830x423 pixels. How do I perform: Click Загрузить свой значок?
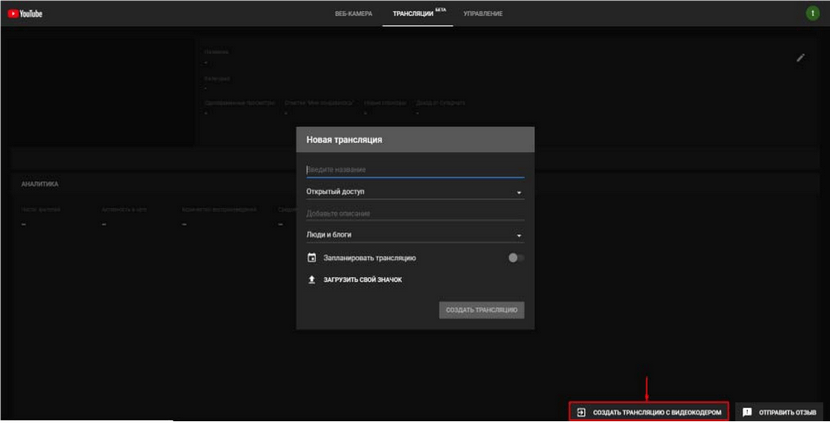[x=363, y=280]
